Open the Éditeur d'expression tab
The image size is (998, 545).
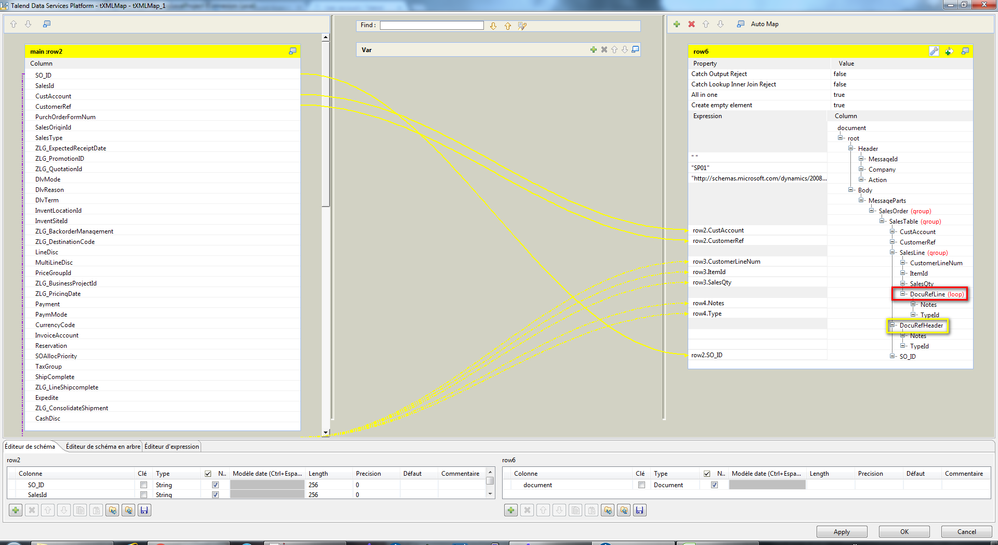point(172,447)
